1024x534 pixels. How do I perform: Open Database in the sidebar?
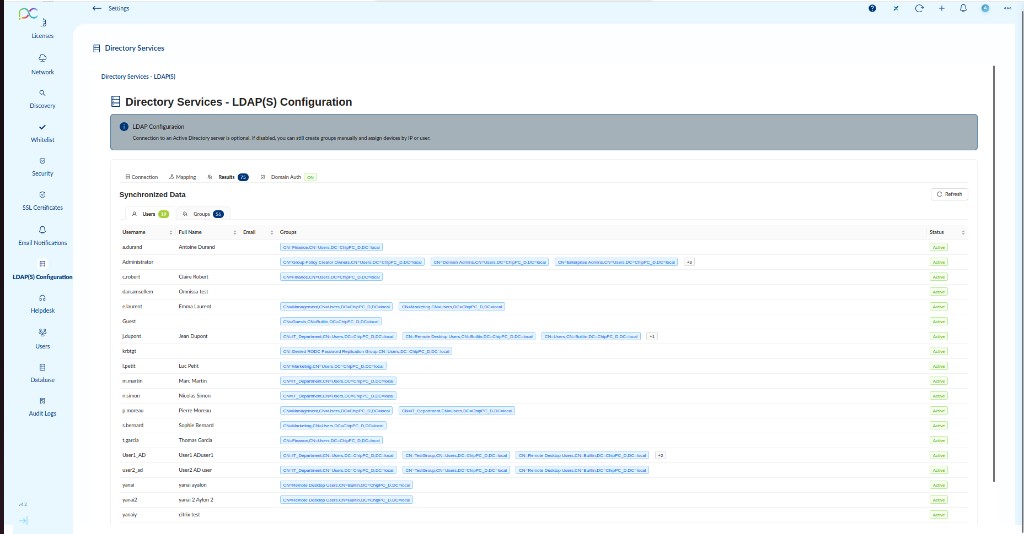pyautogui.click(x=42, y=373)
